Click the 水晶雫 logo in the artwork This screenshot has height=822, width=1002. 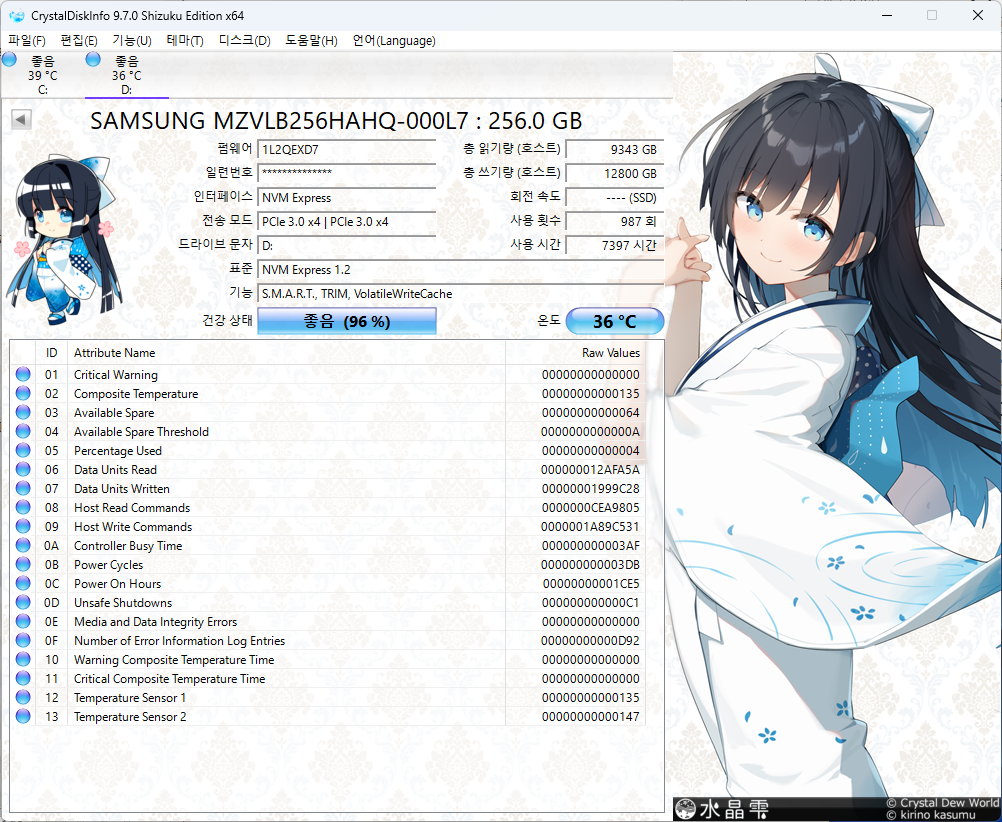point(722,809)
